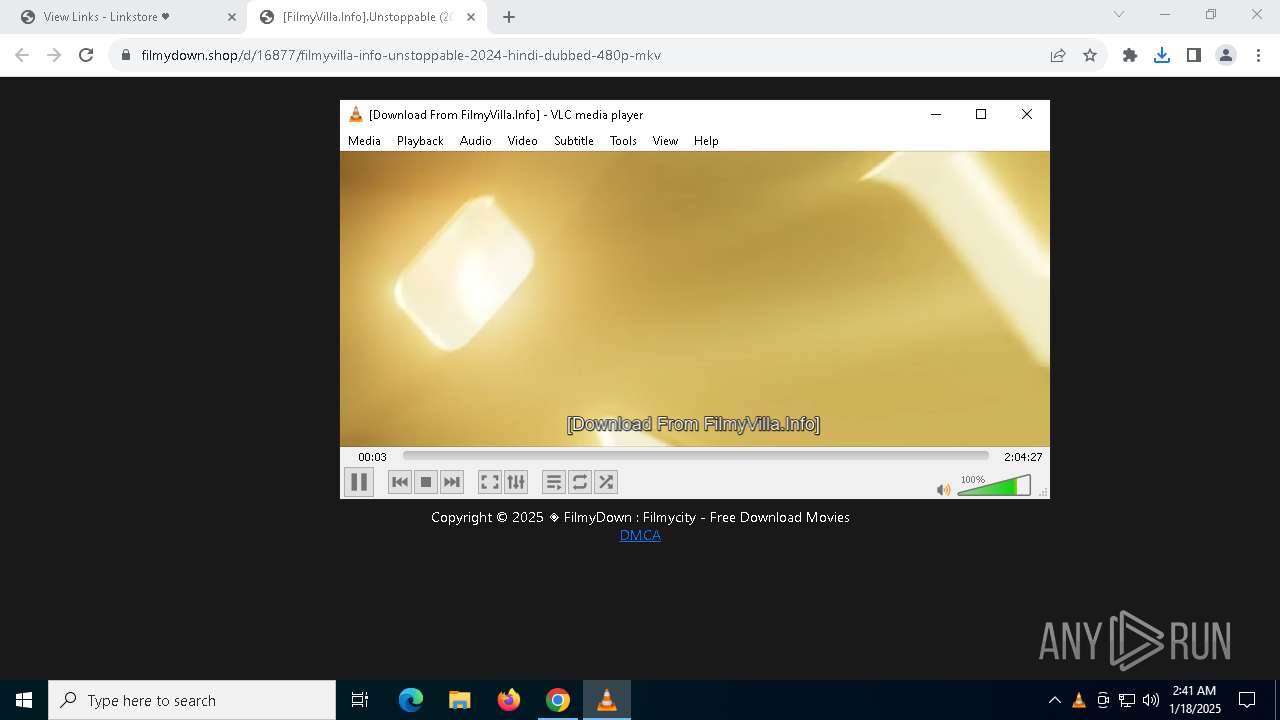Switch to VLC in taskbar

(606, 700)
